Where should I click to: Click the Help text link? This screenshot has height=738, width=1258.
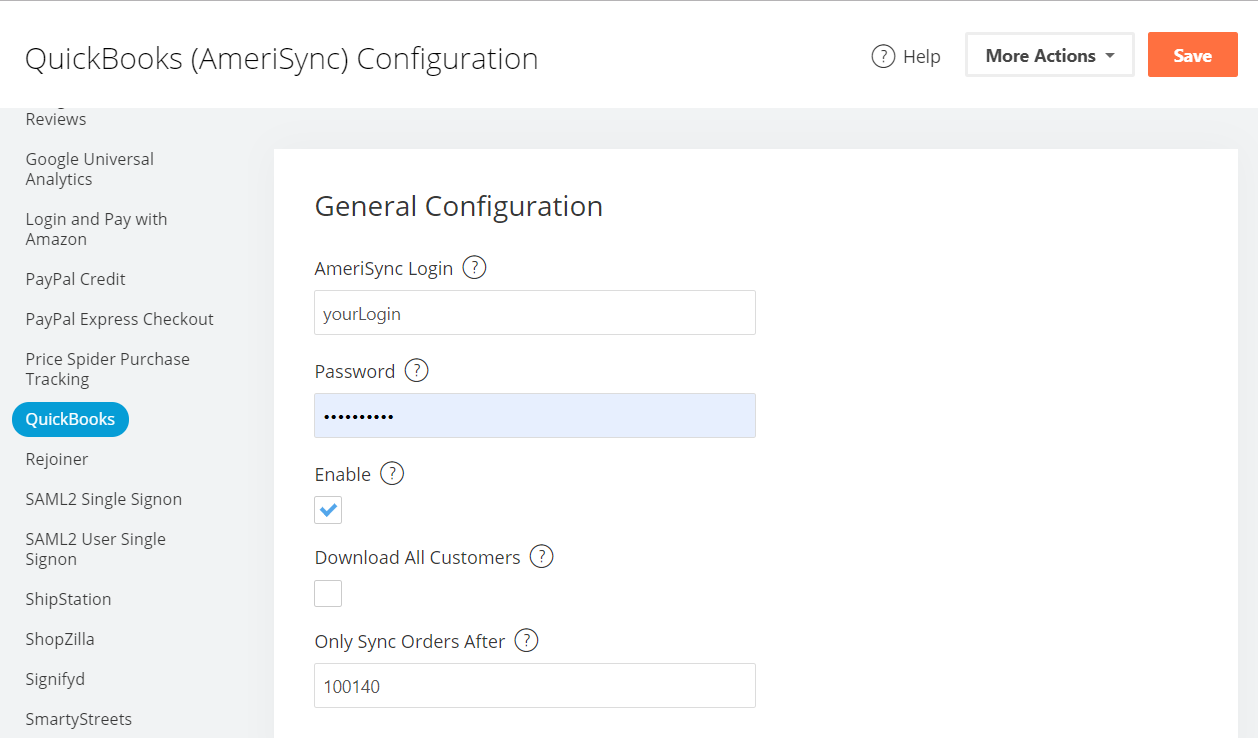point(922,57)
